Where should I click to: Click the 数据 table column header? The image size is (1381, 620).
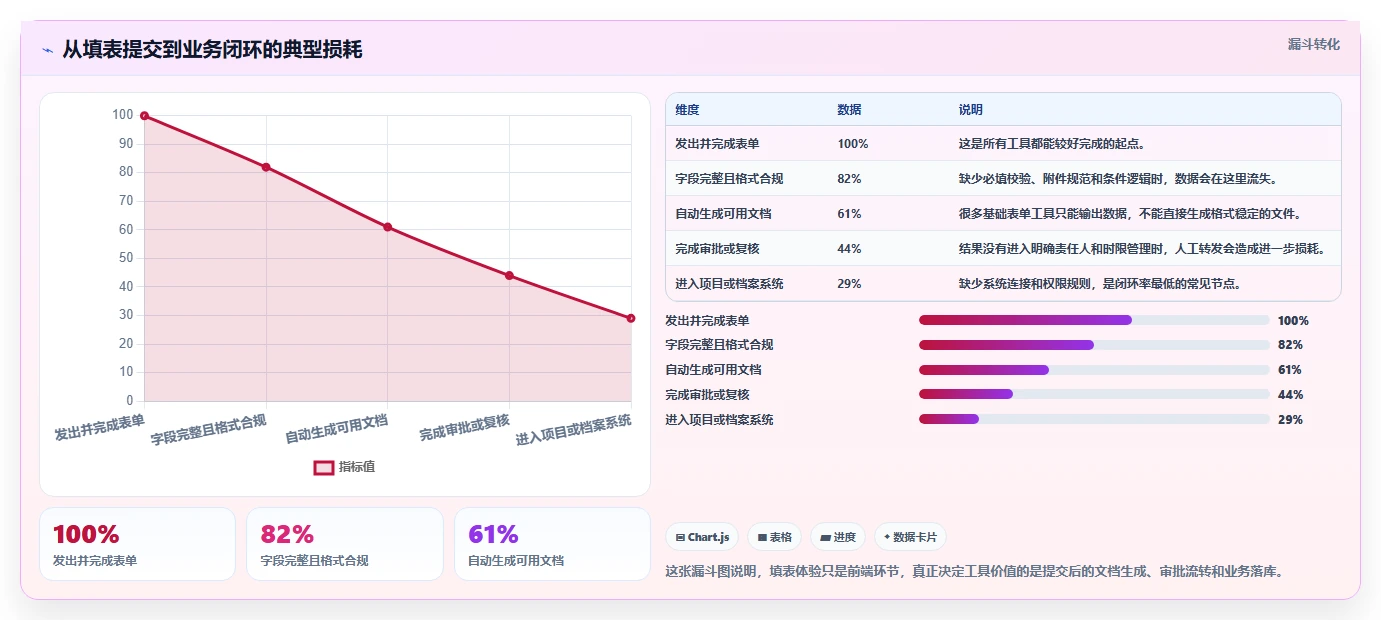[x=849, y=110]
